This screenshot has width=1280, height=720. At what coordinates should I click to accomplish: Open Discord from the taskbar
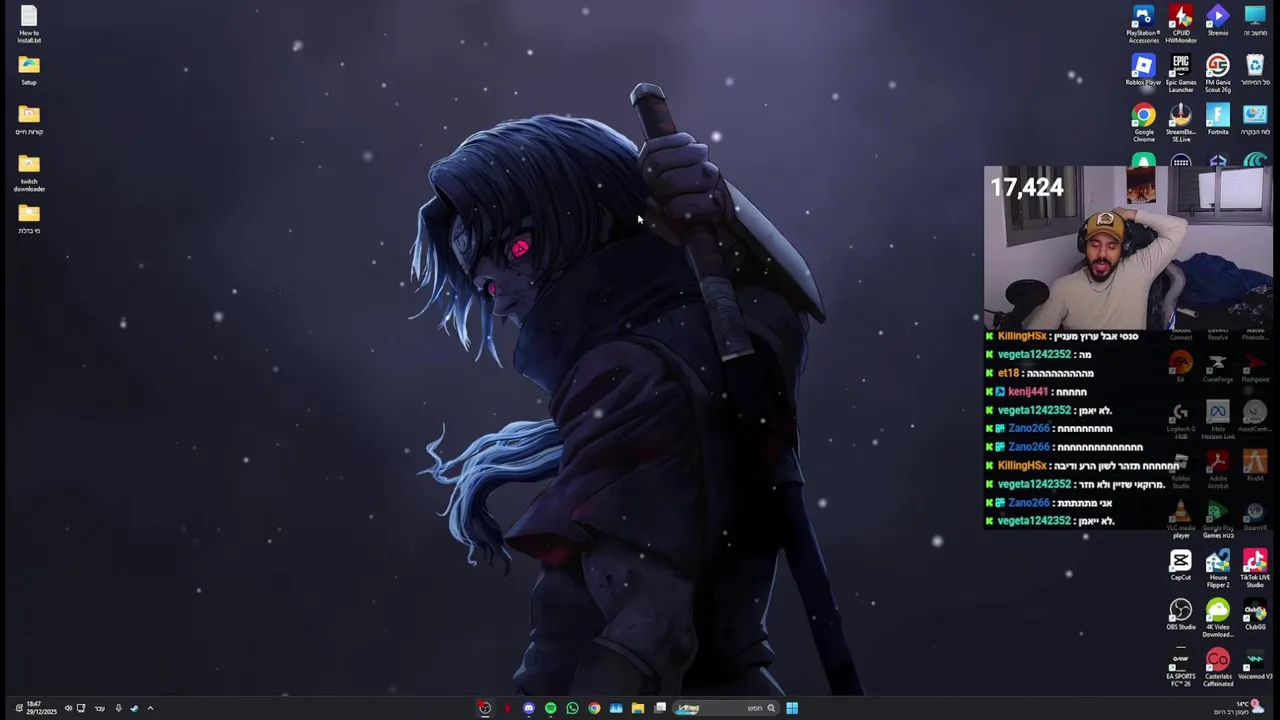click(529, 708)
